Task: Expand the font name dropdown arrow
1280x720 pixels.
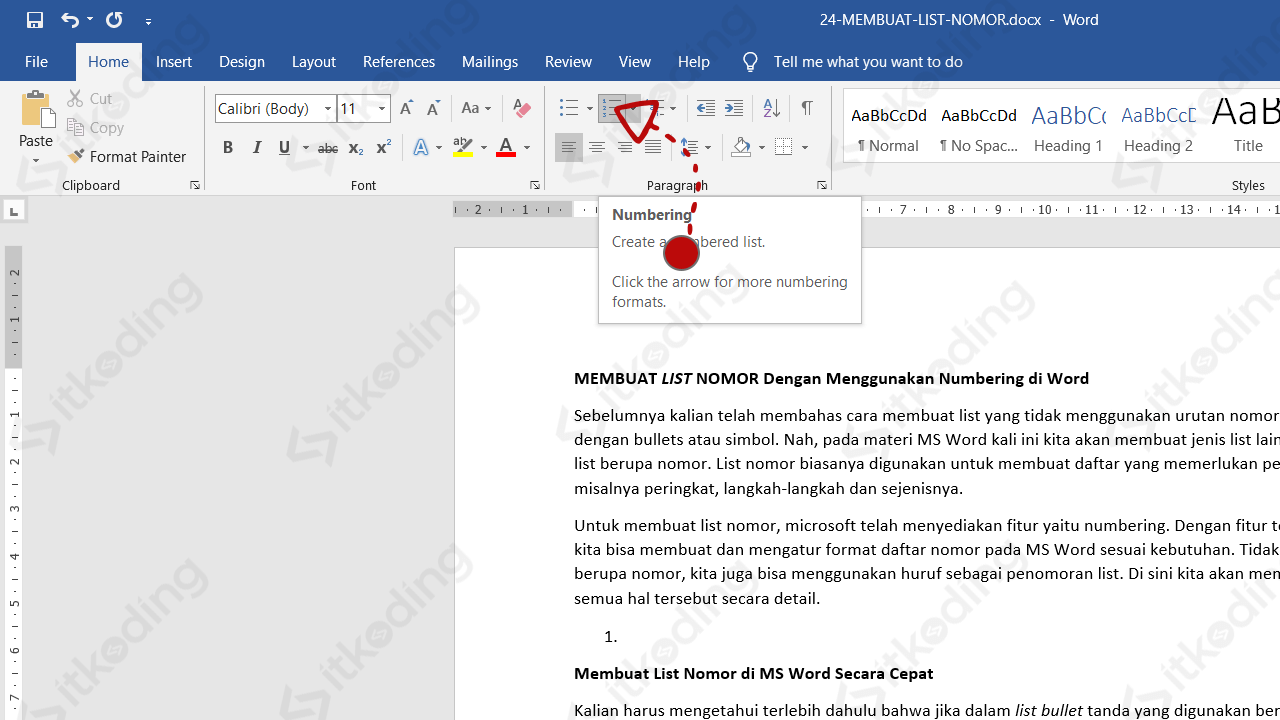Action: click(x=328, y=108)
